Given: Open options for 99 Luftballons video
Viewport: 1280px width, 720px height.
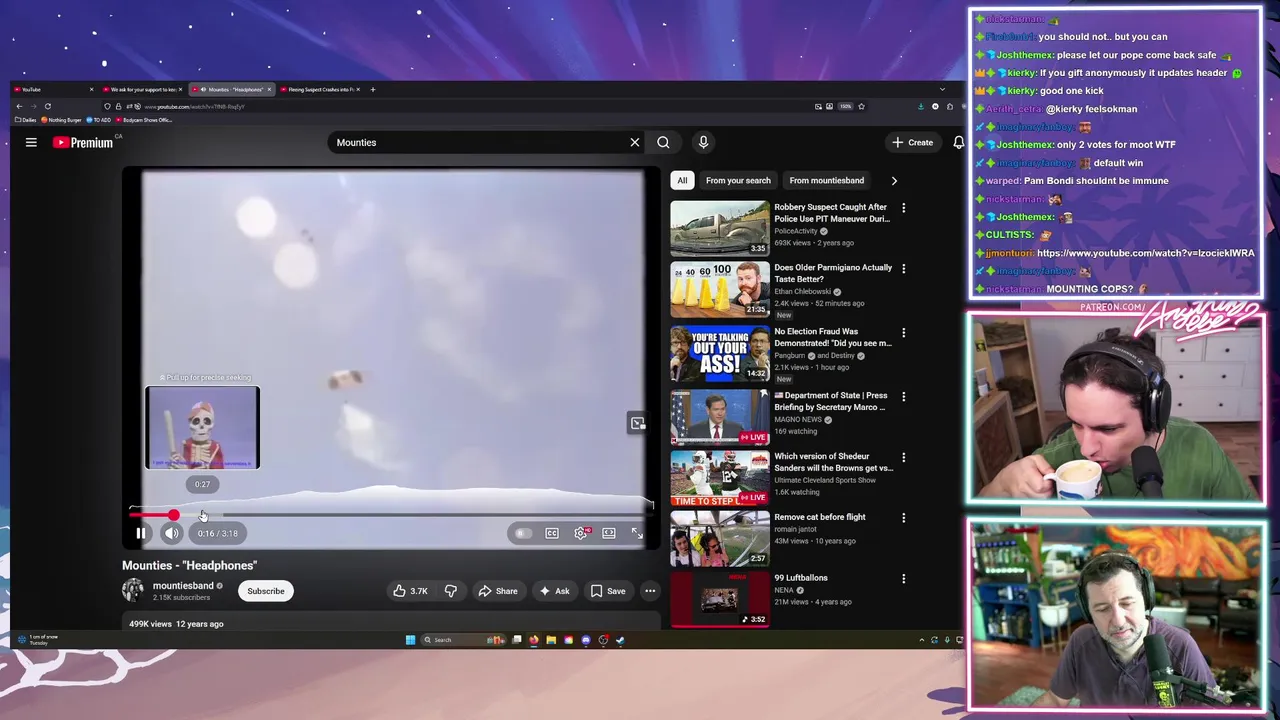Looking at the screenshot, I should click(x=903, y=578).
